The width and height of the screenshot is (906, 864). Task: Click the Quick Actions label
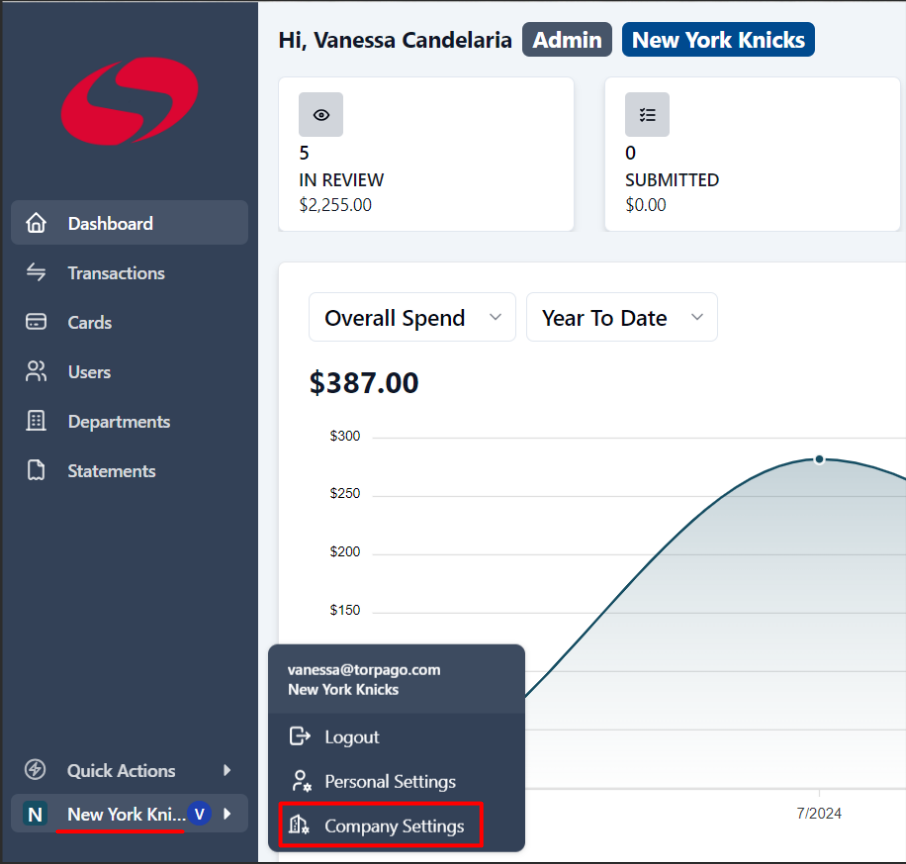pos(121,770)
